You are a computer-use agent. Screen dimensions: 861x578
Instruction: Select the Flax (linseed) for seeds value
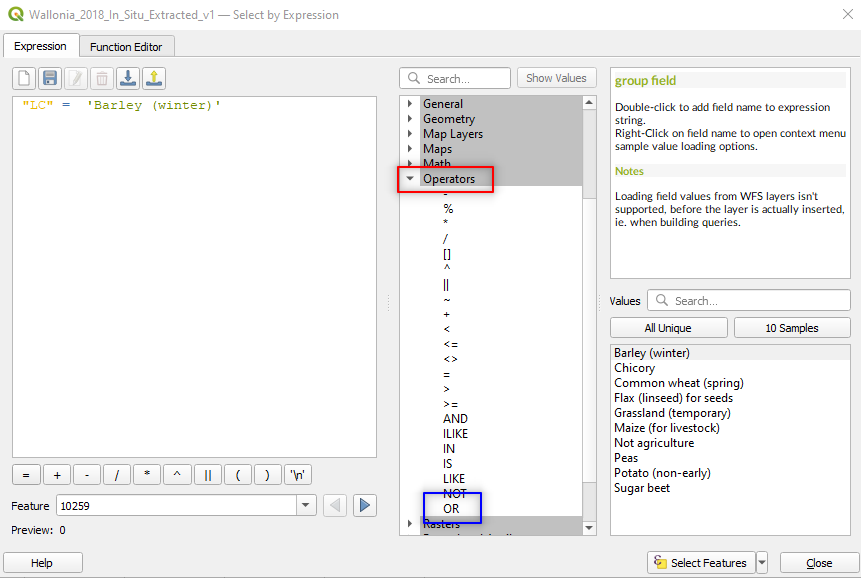pyautogui.click(x=673, y=398)
